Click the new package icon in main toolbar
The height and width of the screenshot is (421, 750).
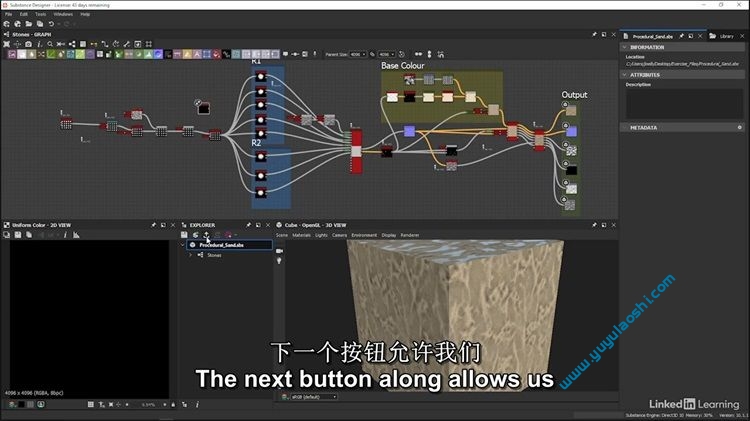coord(7,24)
